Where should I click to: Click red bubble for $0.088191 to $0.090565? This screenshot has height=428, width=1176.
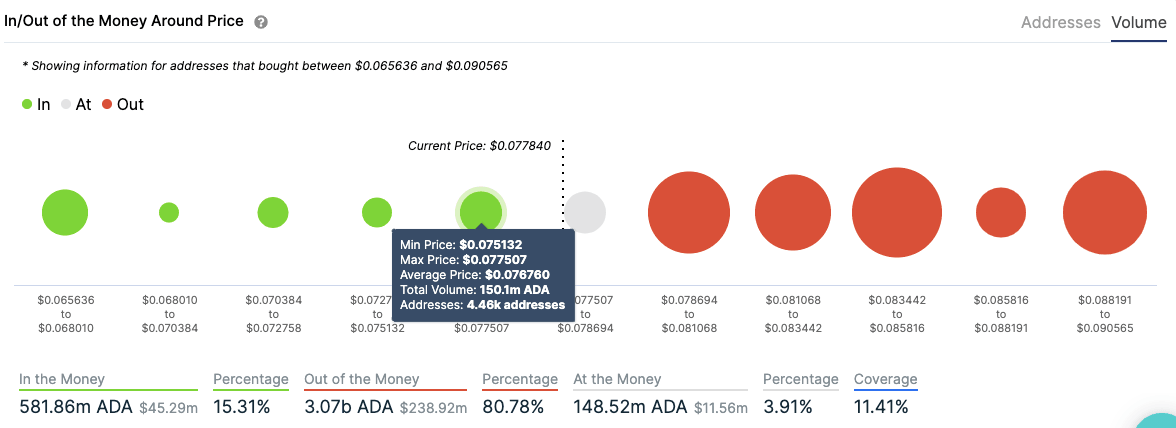pos(1105,212)
